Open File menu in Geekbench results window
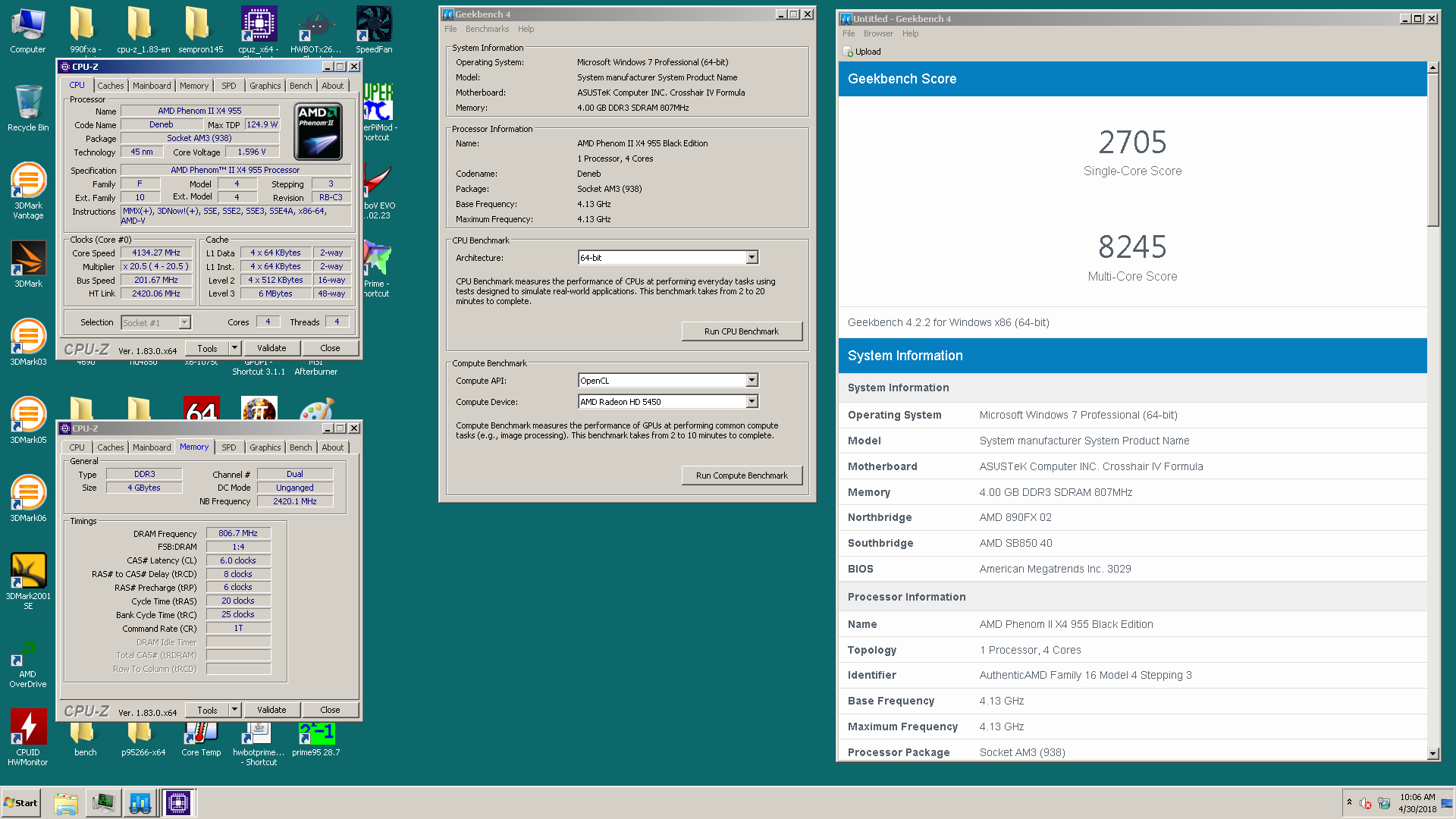This screenshot has height=819, width=1456. [849, 33]
